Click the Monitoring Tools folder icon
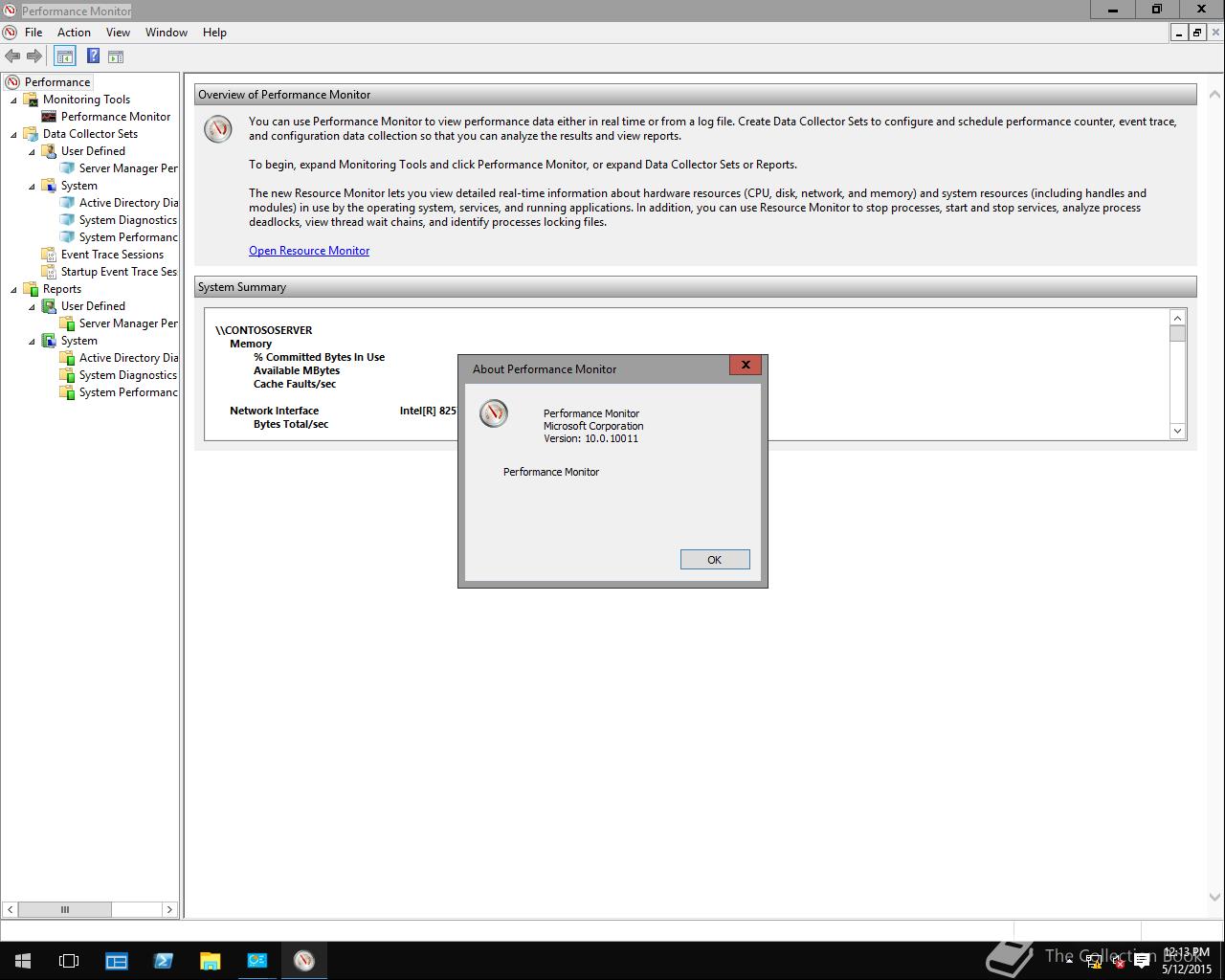The height and width of the screenshot is (980, 1225). pyautogui.click(x=31, y=100)
